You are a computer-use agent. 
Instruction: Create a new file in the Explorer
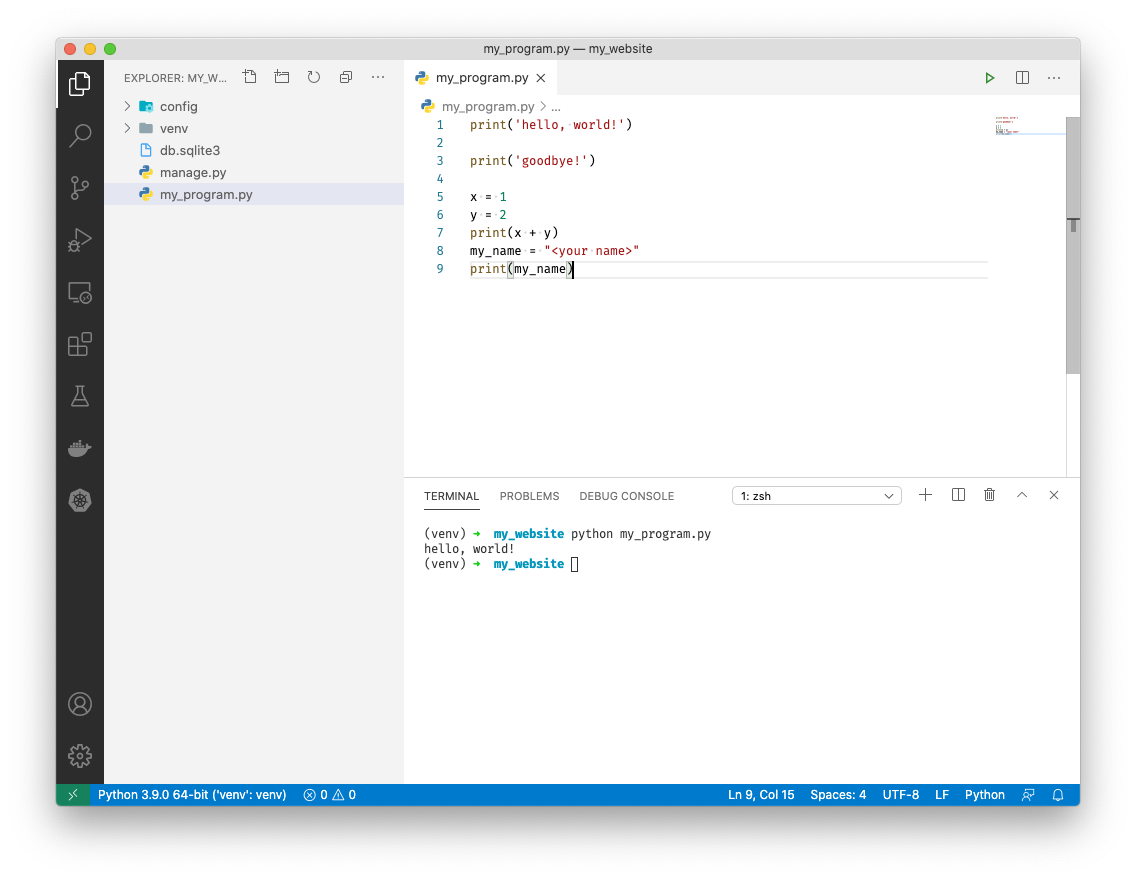point(249,77)
